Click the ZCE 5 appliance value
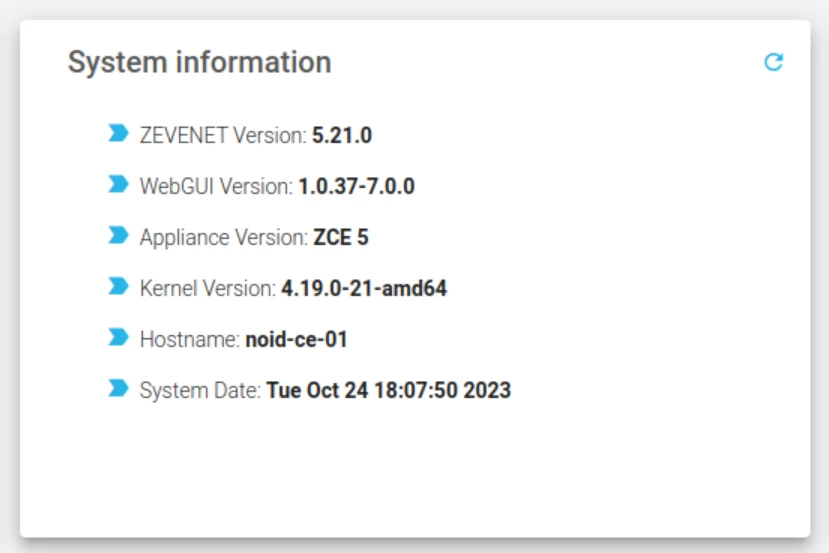Screen dimensions: 829x553 coord(341,237)
